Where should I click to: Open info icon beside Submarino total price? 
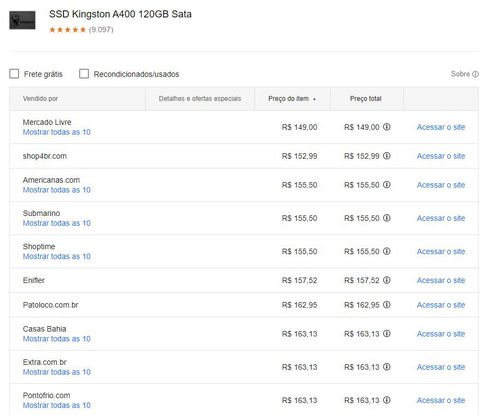[387, 218]
